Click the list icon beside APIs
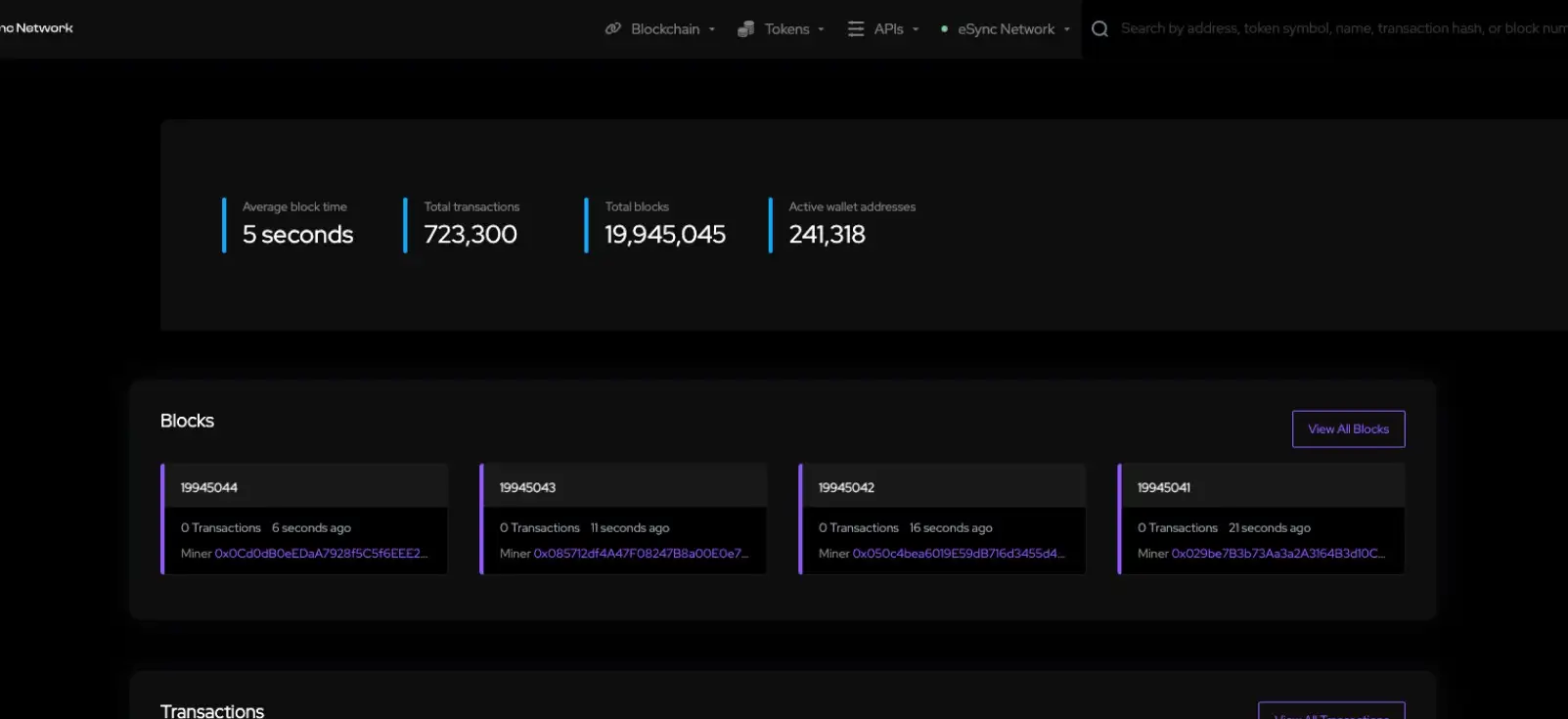The width and height of the screenshot is (1568, 719). [x=856, y=28]
